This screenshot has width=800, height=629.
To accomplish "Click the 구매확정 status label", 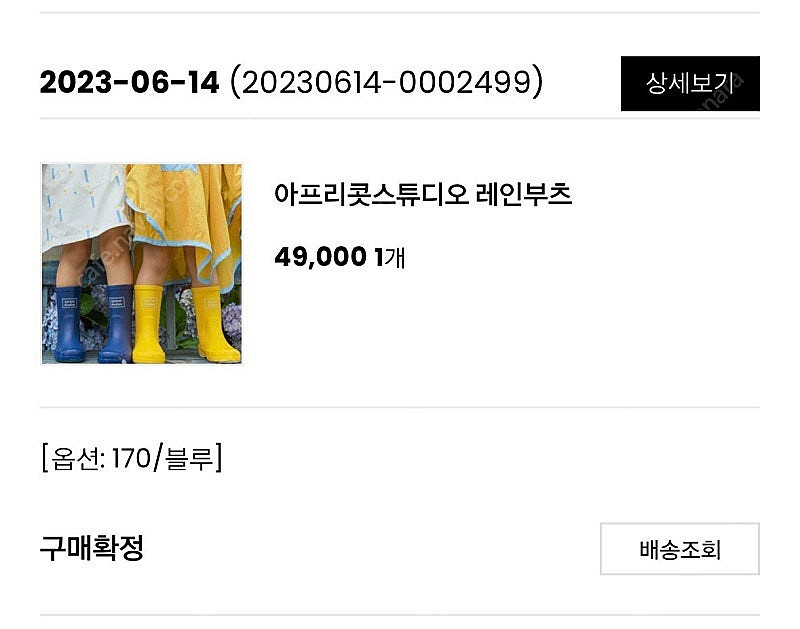I will pos(92,548).
